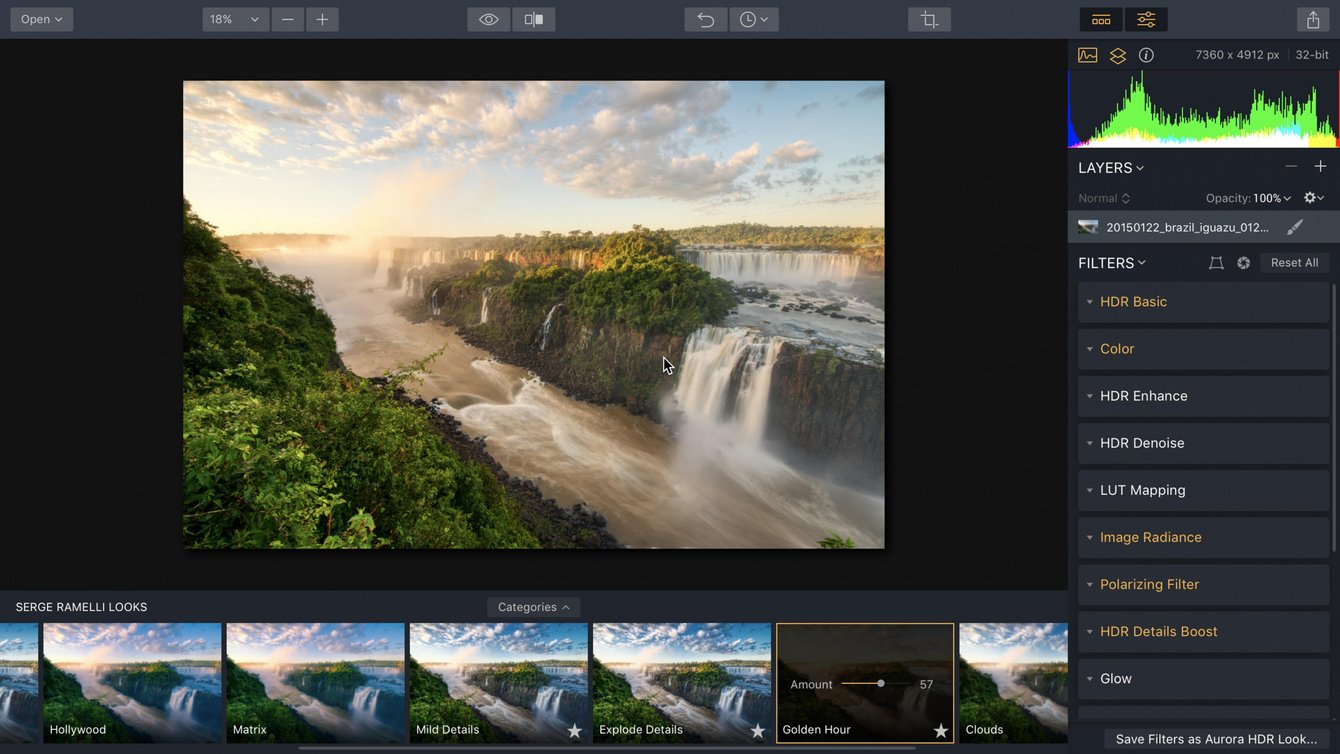Toggle the filters side panel button
Viewport: 1340px width, 754px height.
click(1146, 19)
